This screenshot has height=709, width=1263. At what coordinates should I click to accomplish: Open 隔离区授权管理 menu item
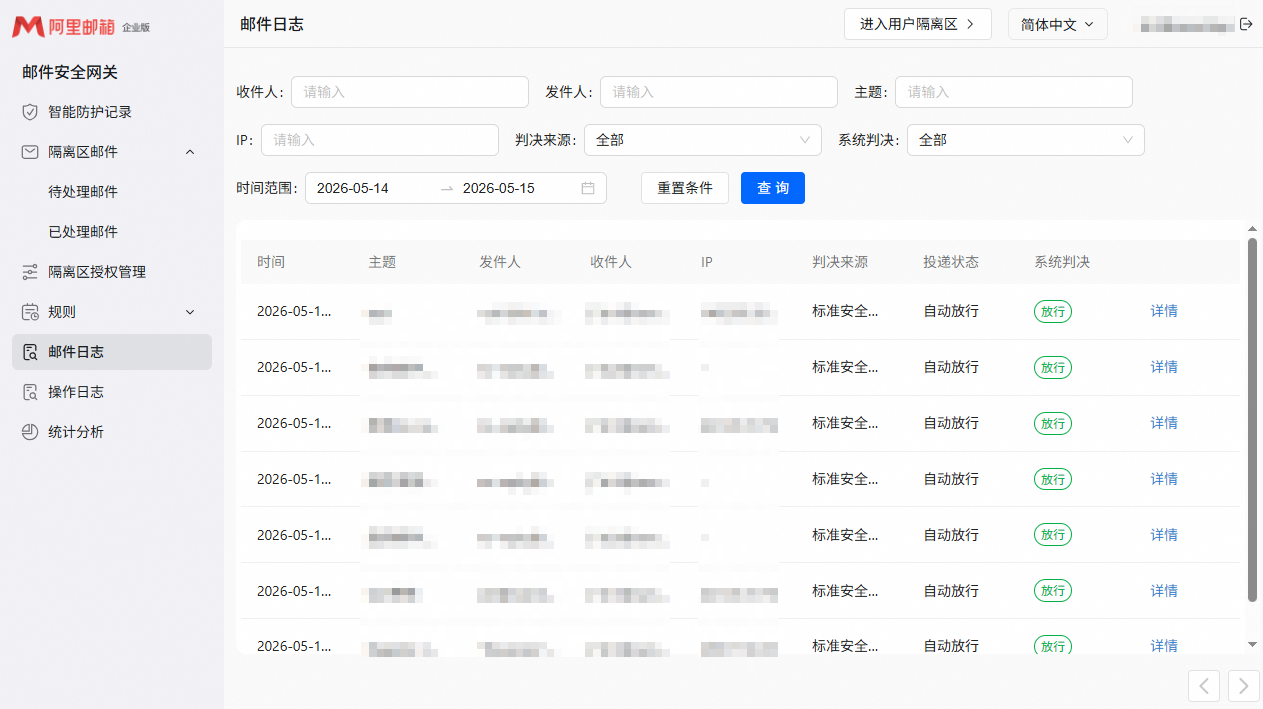coord(112,272)
